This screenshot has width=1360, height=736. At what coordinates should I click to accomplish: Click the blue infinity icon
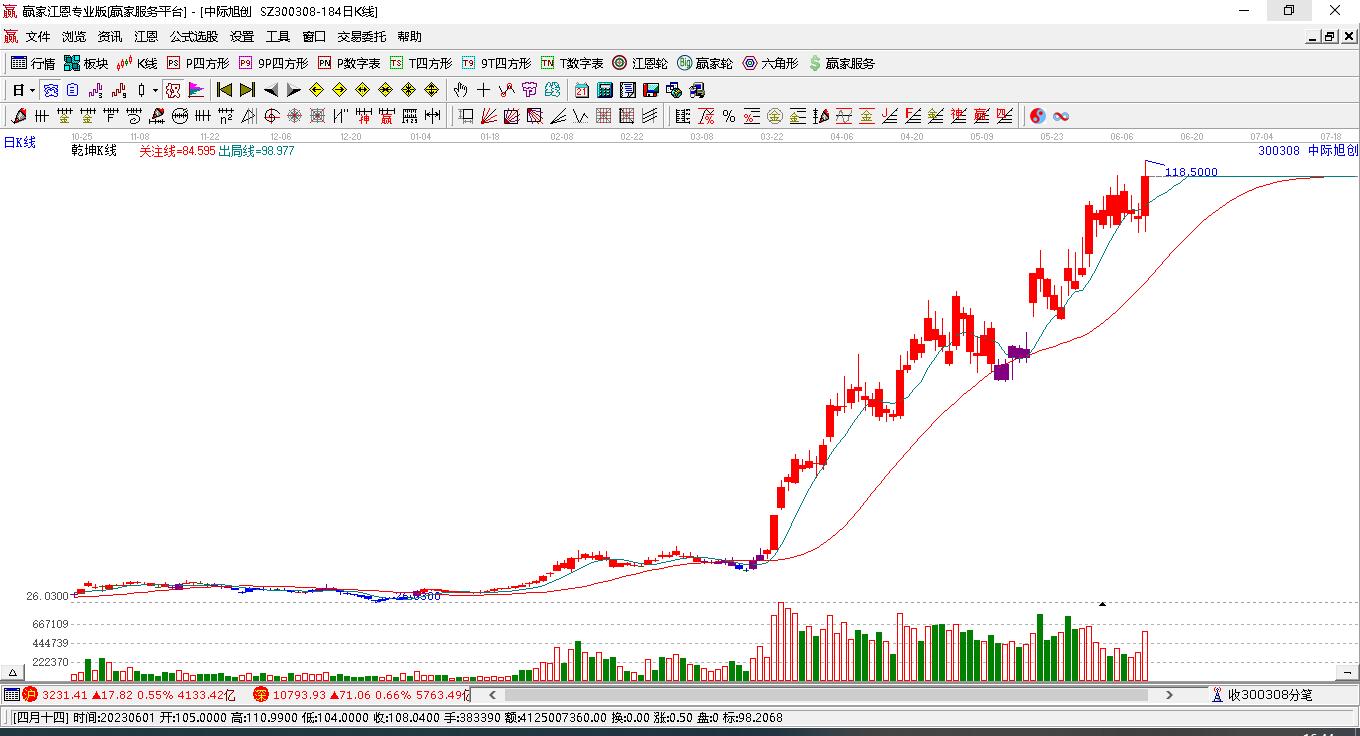1062,116
